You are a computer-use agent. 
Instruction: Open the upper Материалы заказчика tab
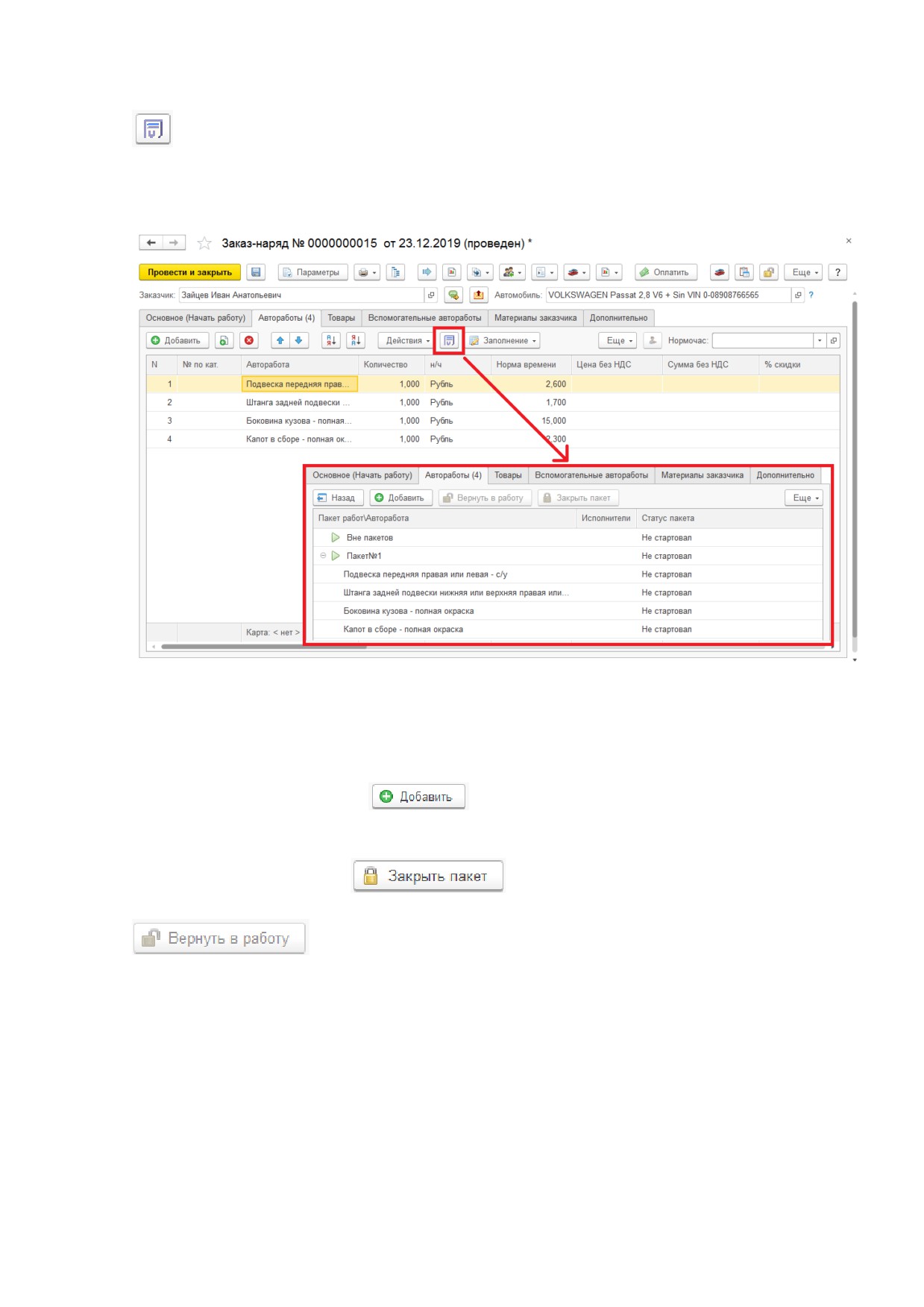pos(535,318)
